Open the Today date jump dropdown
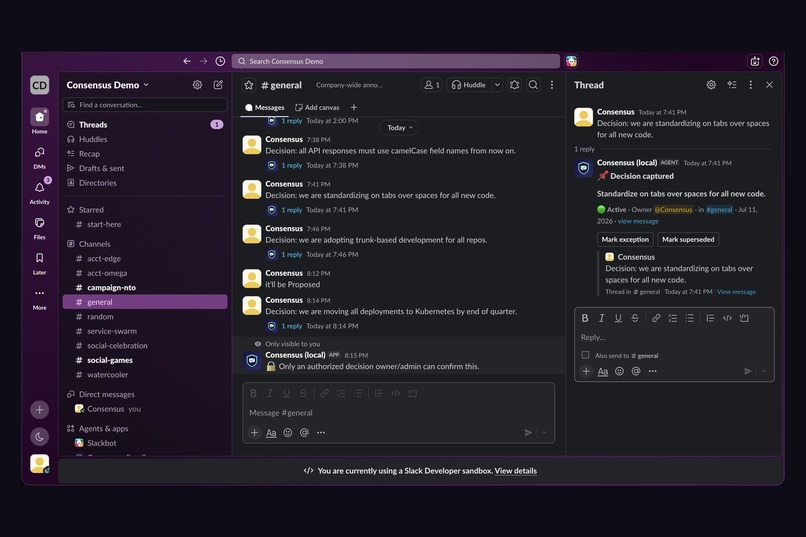806x537 pixels. 399,127
